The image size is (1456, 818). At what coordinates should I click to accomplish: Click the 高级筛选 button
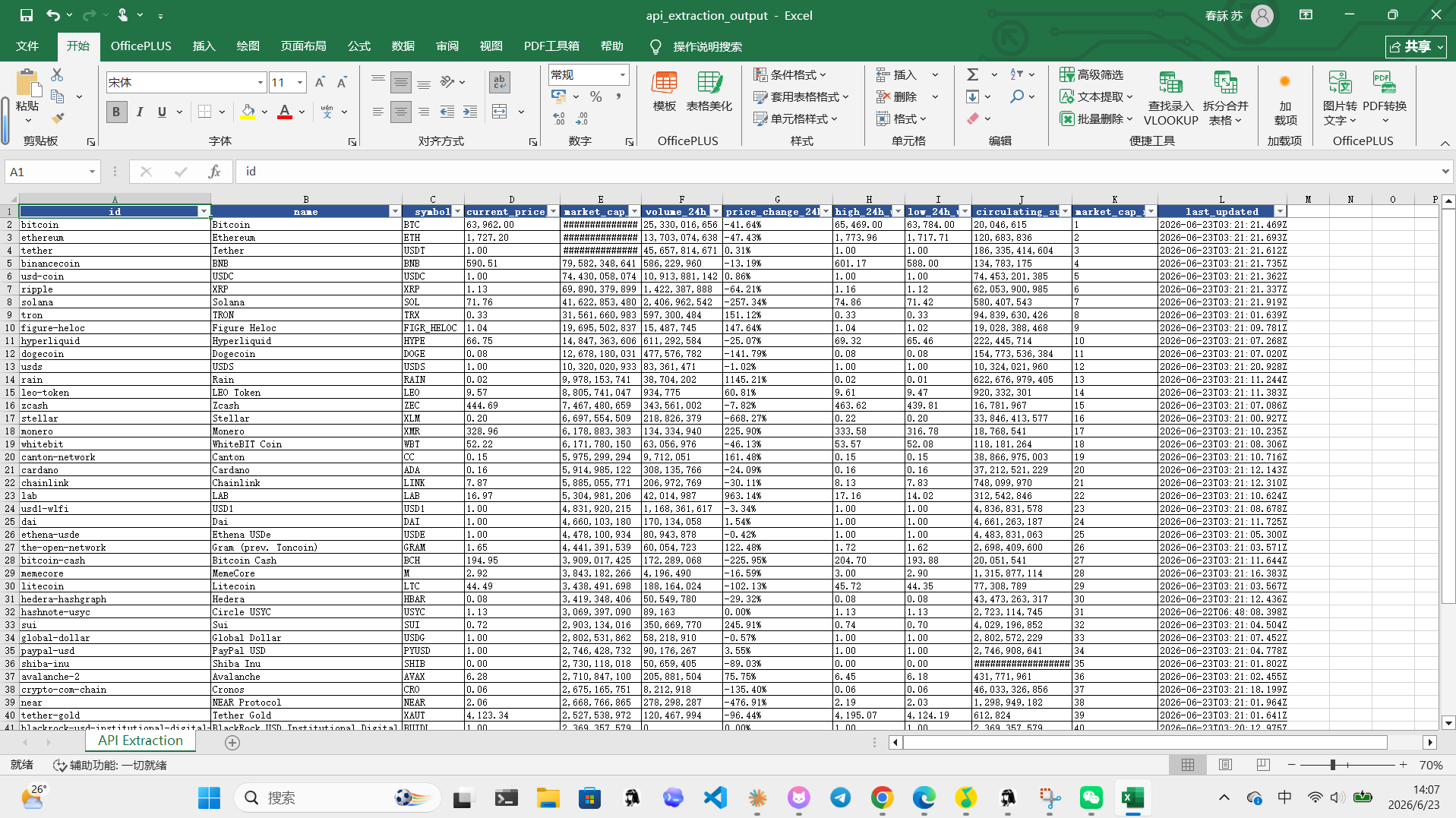pos(1091,74)
